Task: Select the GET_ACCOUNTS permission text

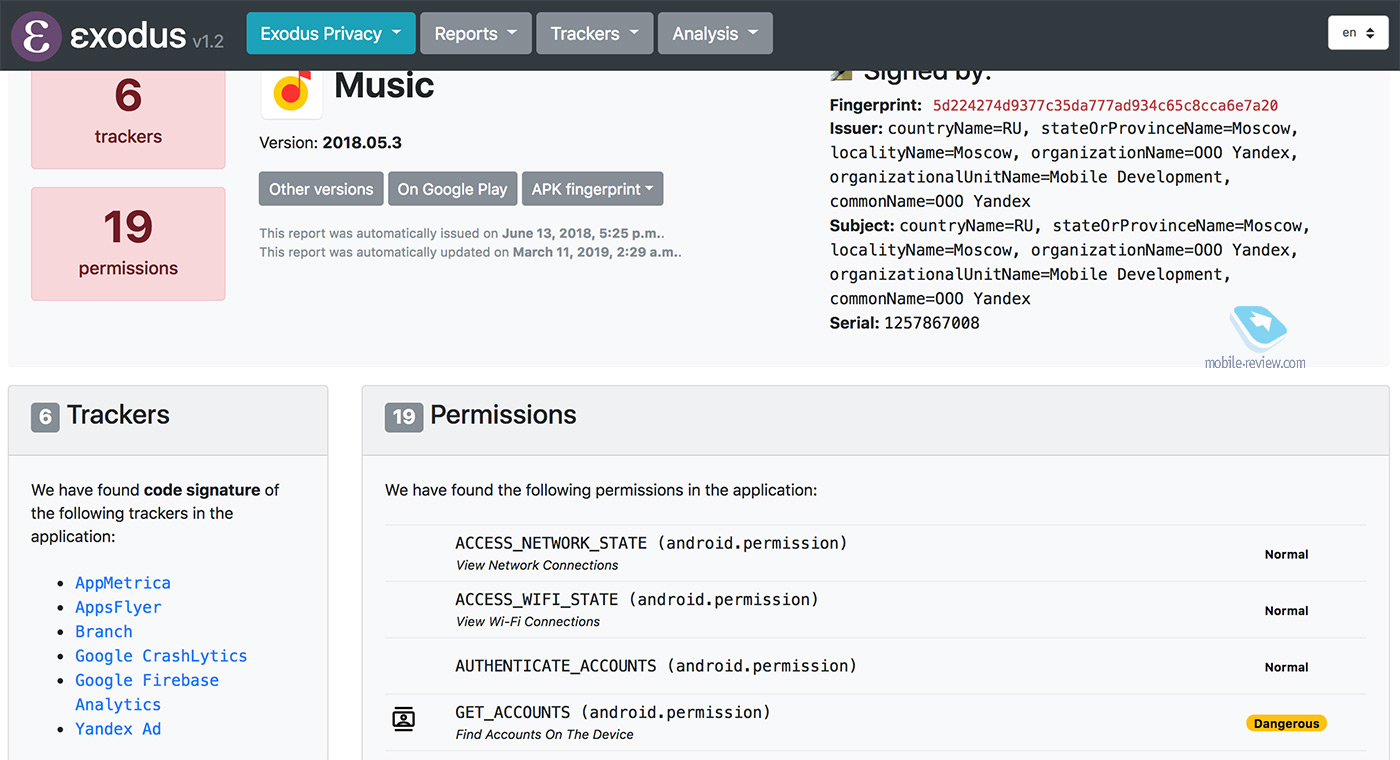Action: click(x=613, y=712)
